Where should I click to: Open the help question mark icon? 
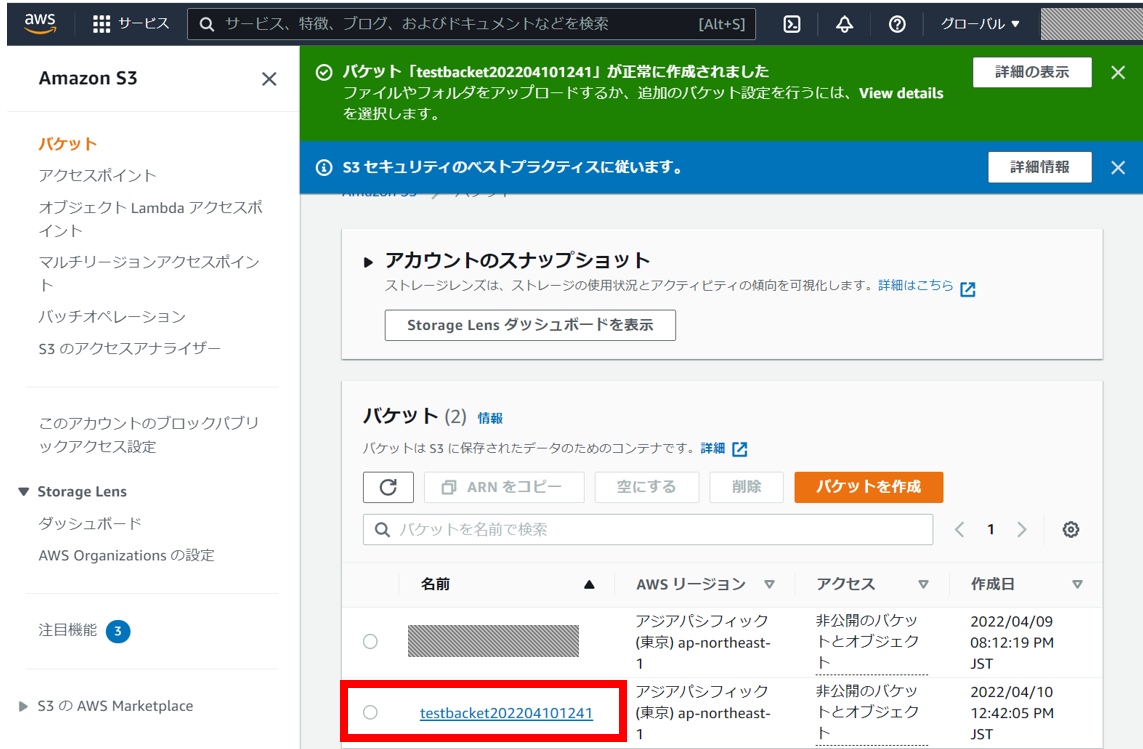tap(897, 24)
